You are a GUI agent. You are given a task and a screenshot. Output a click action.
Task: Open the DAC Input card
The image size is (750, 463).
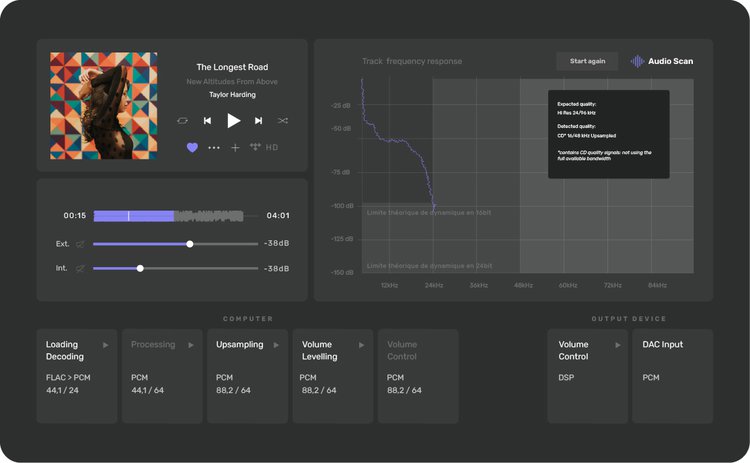672,375
